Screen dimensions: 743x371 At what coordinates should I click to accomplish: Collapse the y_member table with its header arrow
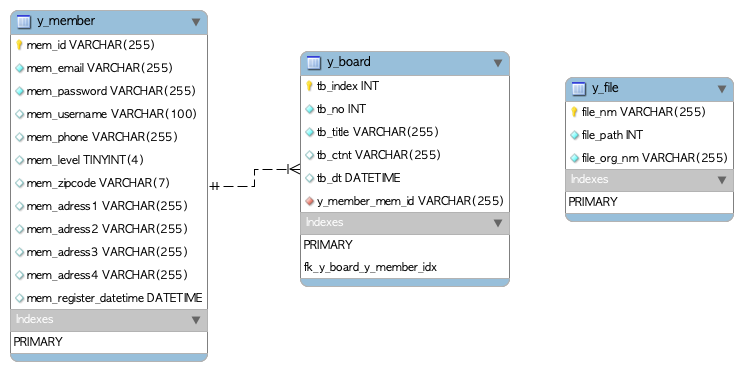196,22
